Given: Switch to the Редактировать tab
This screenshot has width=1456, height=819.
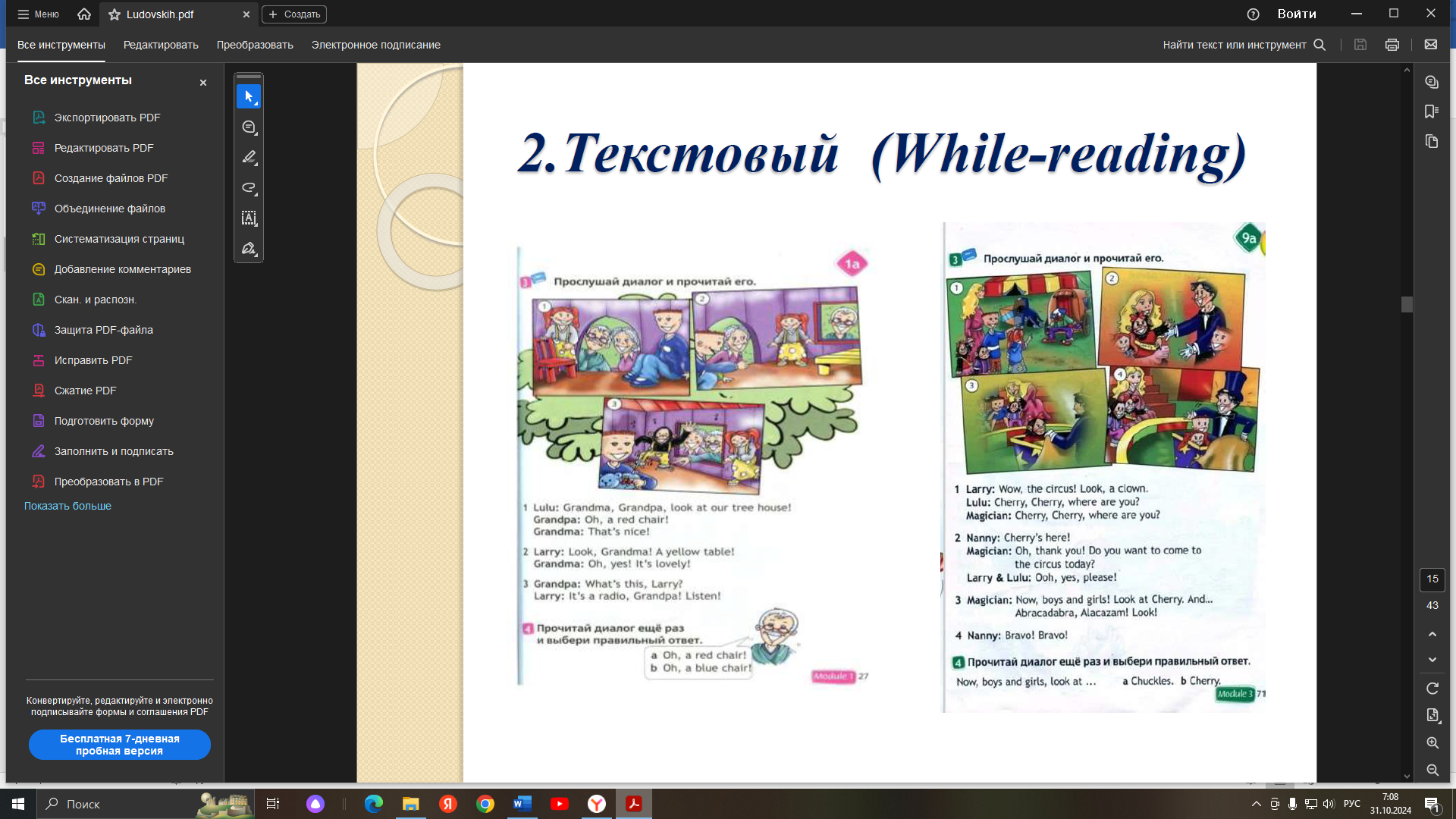Looking at the screenshot, I should pos(161,45).
